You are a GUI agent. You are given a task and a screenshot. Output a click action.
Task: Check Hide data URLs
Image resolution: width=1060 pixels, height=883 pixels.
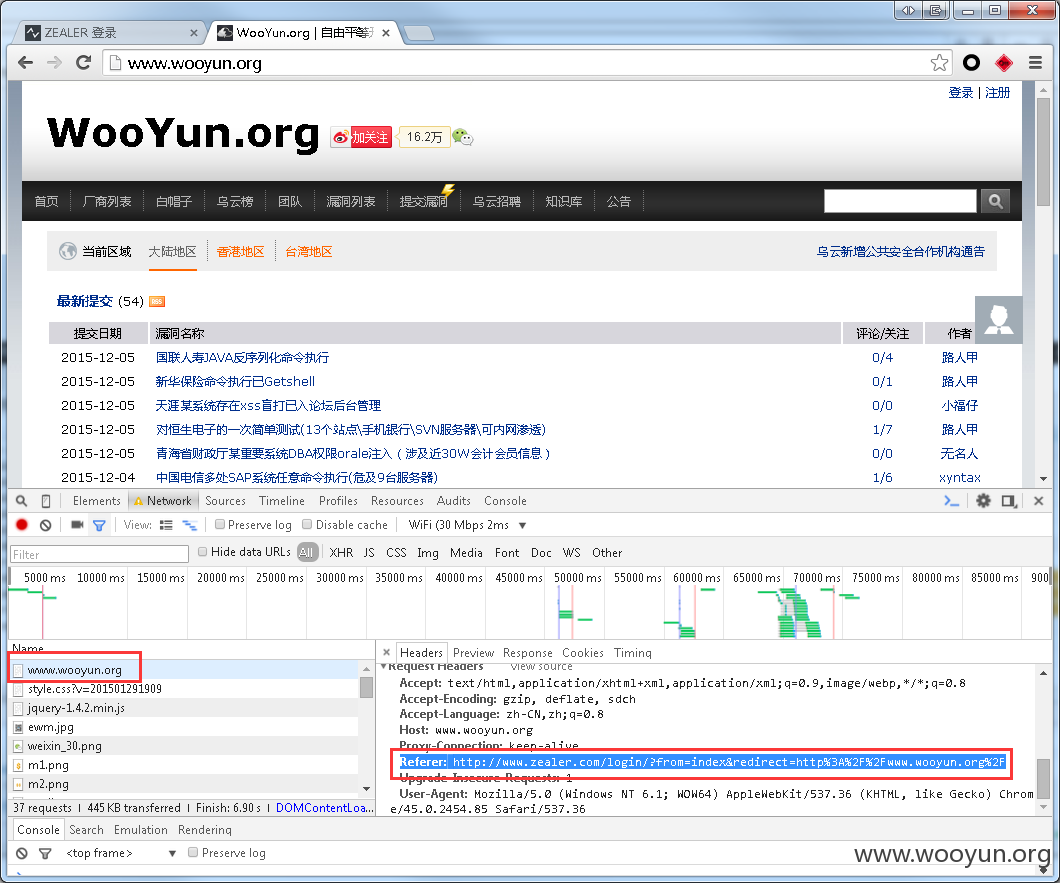pos(202,552)
